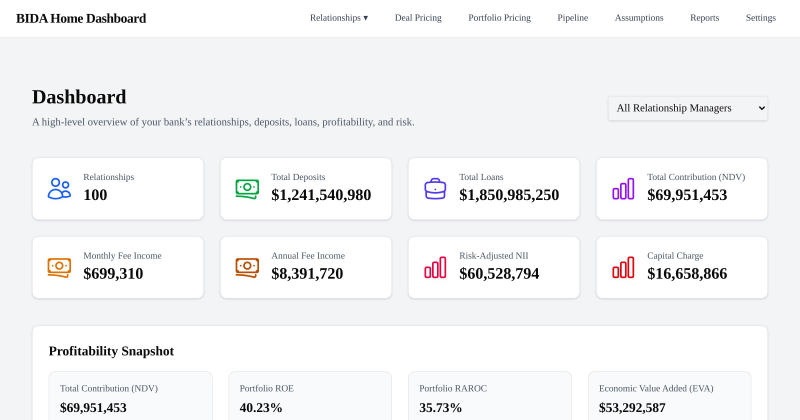Navigate to the Pipeline section

(x=572, y=18)
